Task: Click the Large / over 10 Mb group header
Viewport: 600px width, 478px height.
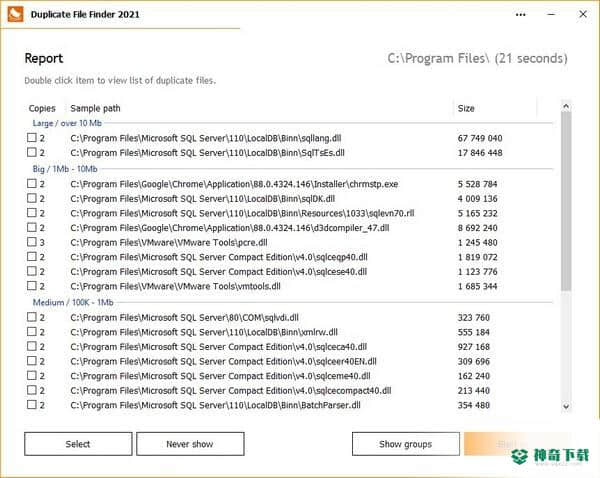Action: (x=67, y=123)
